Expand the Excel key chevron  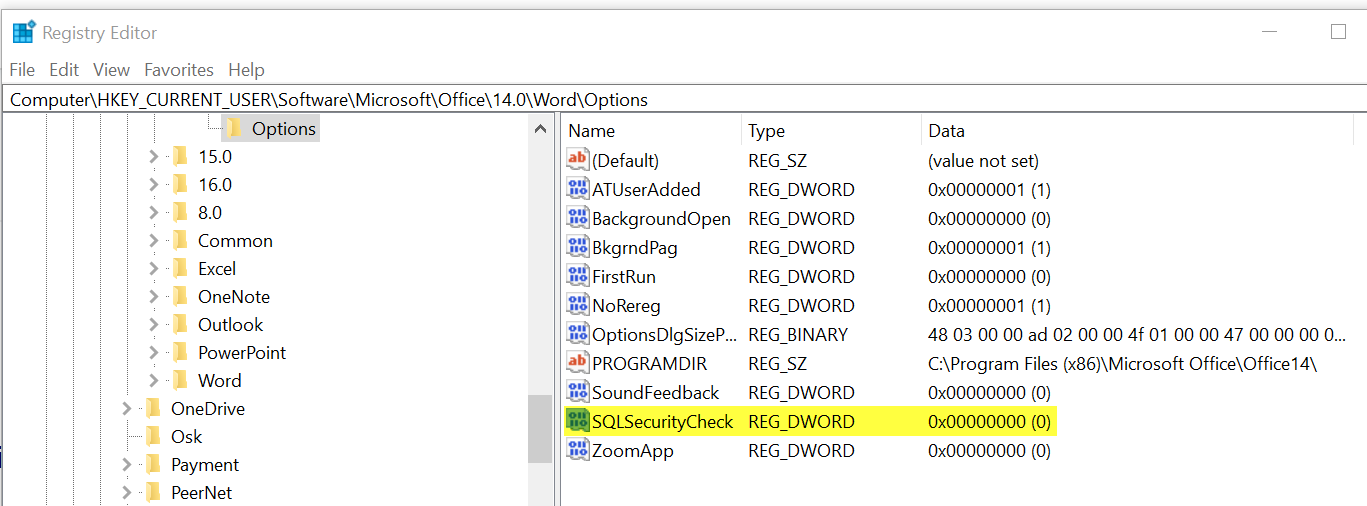click(x=153, y=269)
